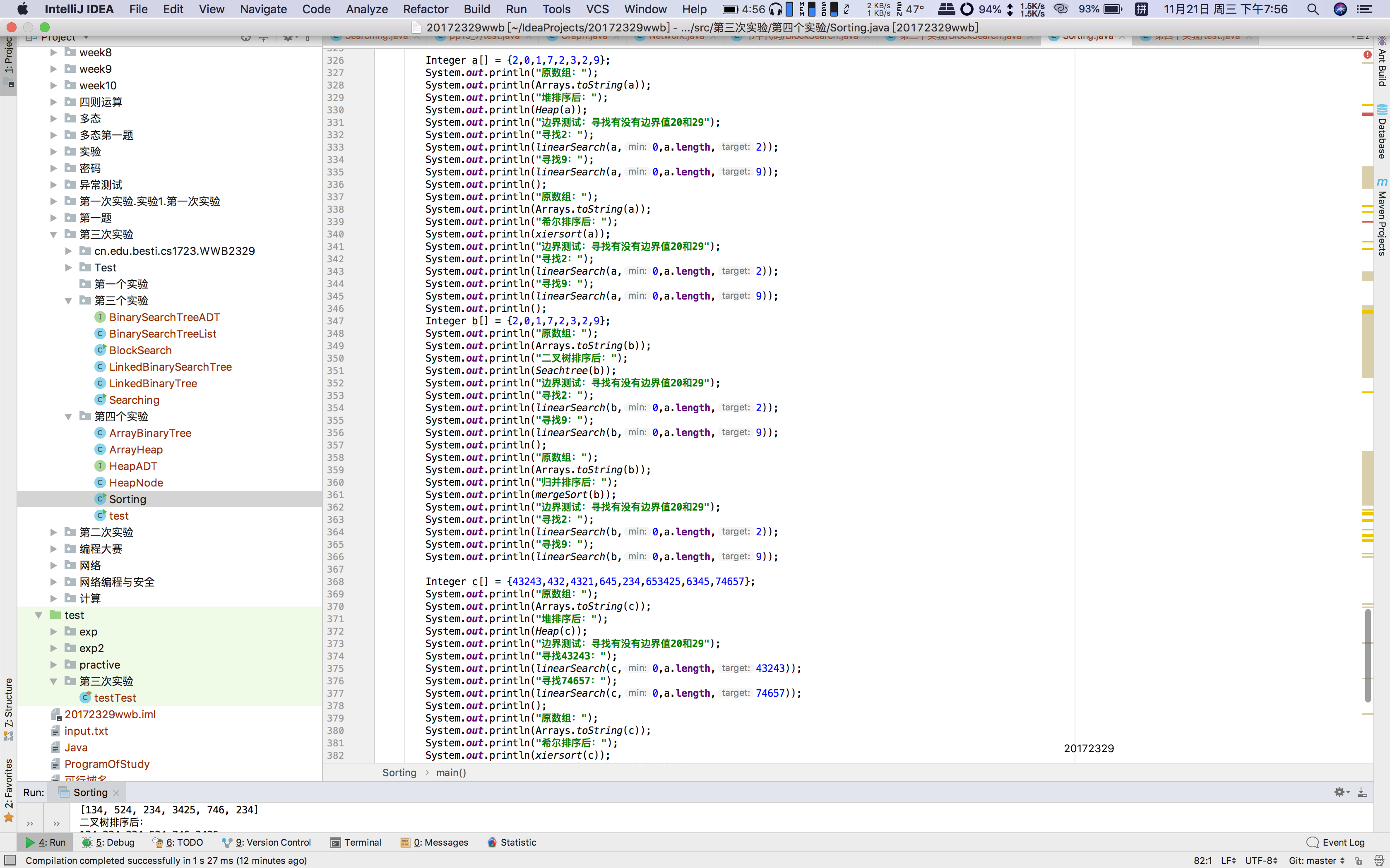The image size is (1390, 868).
Task: Click the Sorting breadcrumb below the editor
Action: [x=399, y=773]
